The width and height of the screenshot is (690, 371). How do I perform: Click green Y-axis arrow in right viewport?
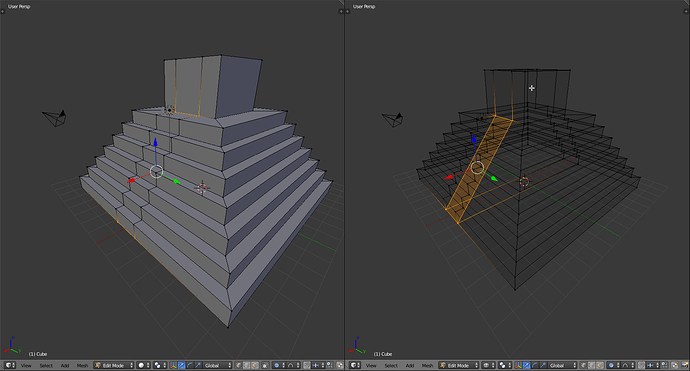[x=494, y=178]
